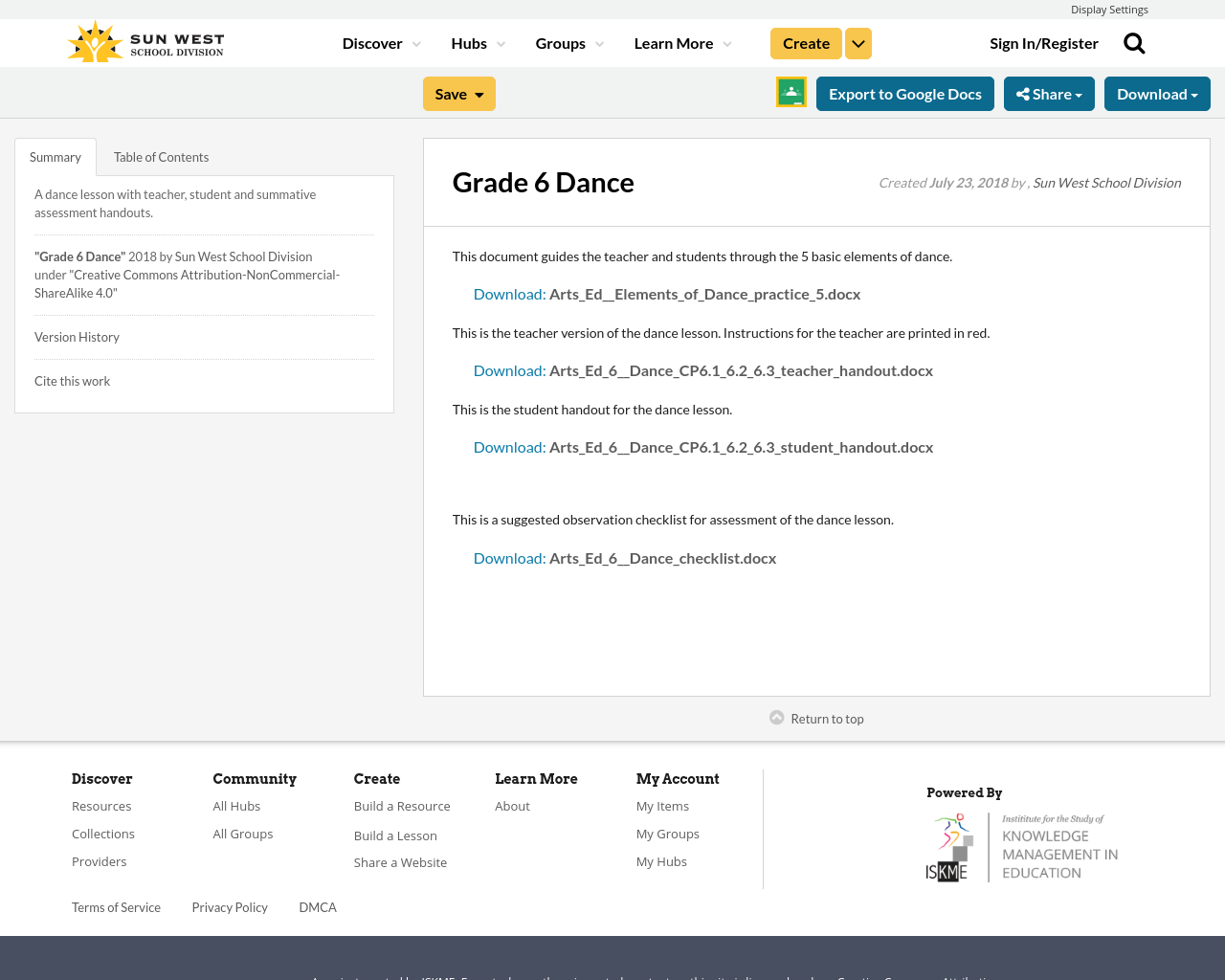Share resource to Google Classroom
The width and height of the screenshot is (1225, 980).
790,92
